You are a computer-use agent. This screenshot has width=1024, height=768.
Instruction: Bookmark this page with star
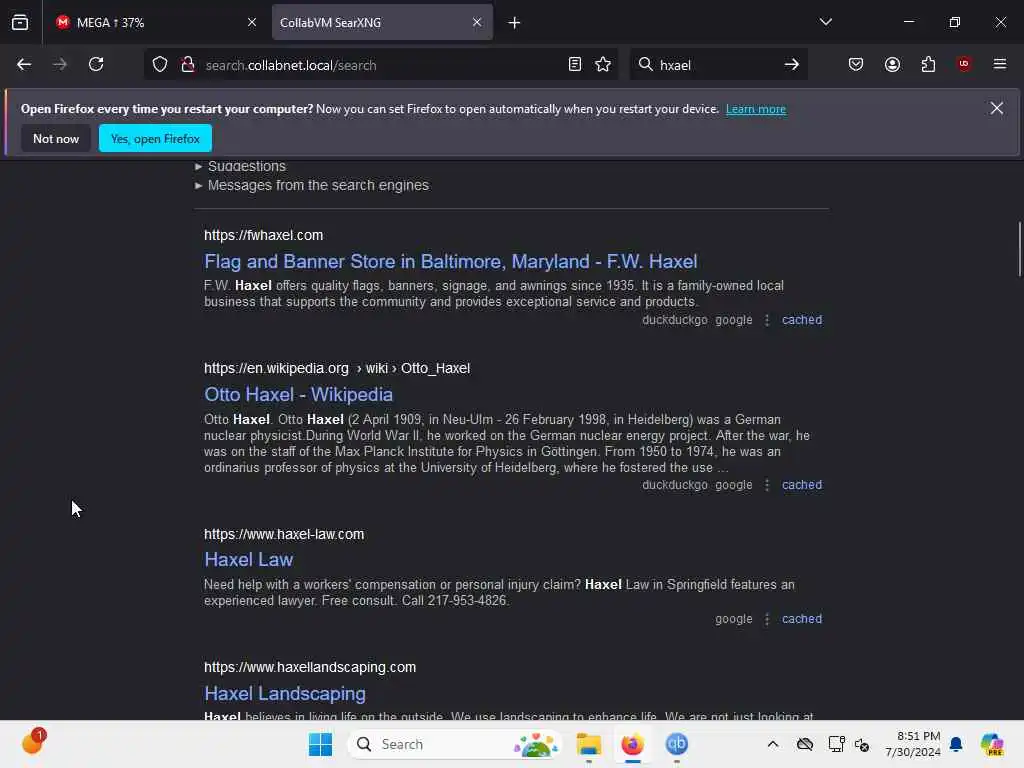pos(603,65)
